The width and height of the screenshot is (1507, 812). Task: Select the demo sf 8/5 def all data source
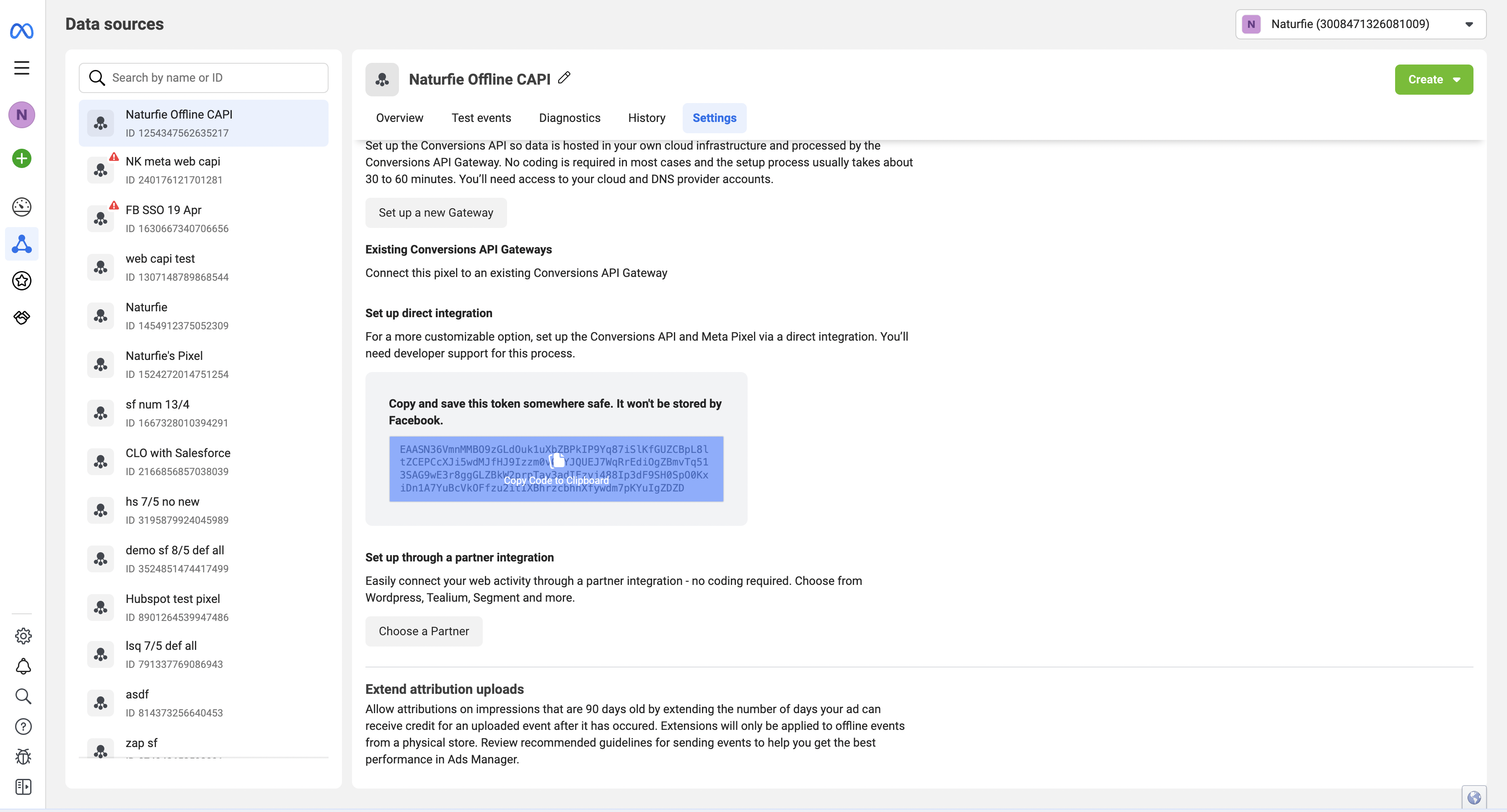[204, 559]
